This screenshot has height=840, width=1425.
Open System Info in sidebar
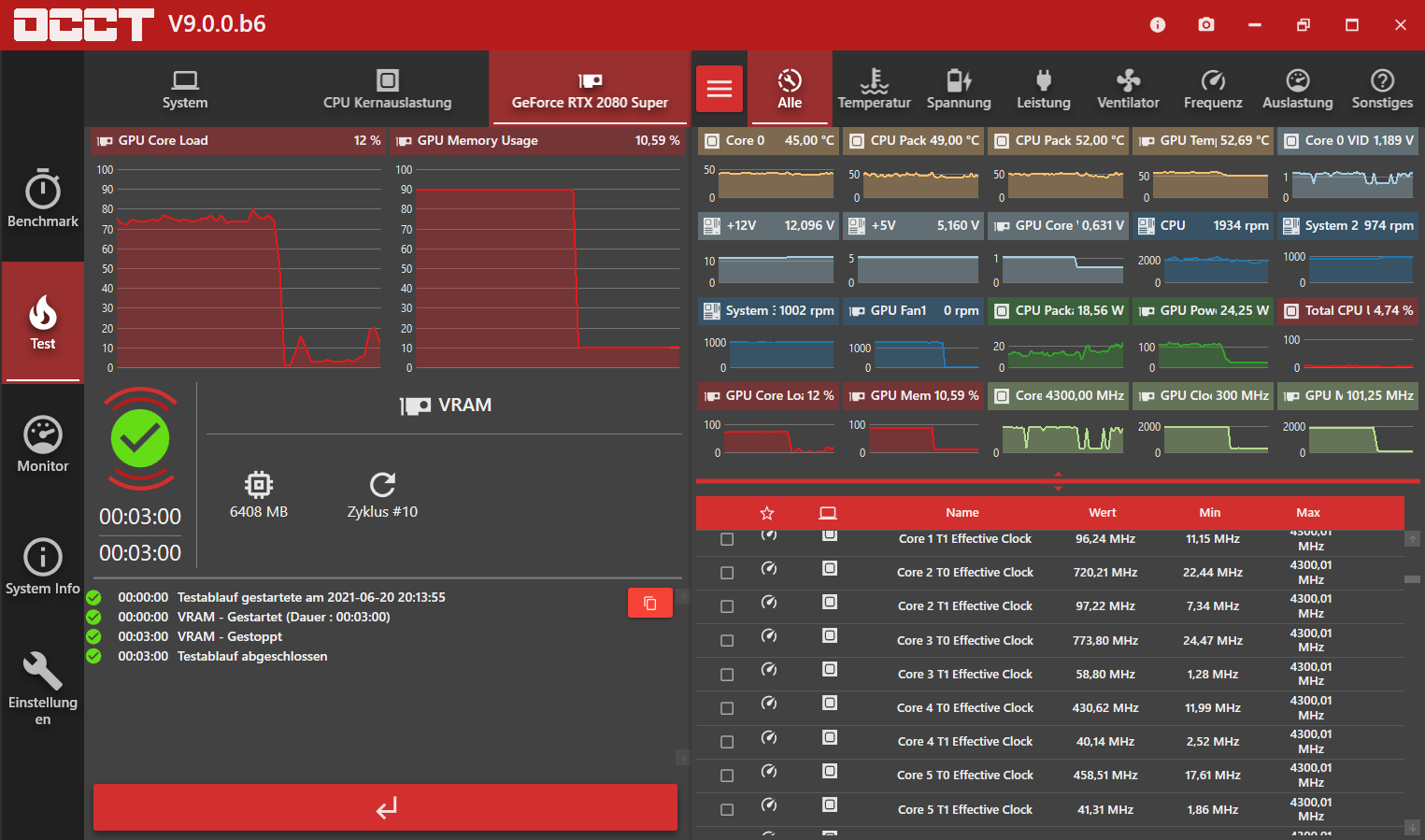point(42,567)
